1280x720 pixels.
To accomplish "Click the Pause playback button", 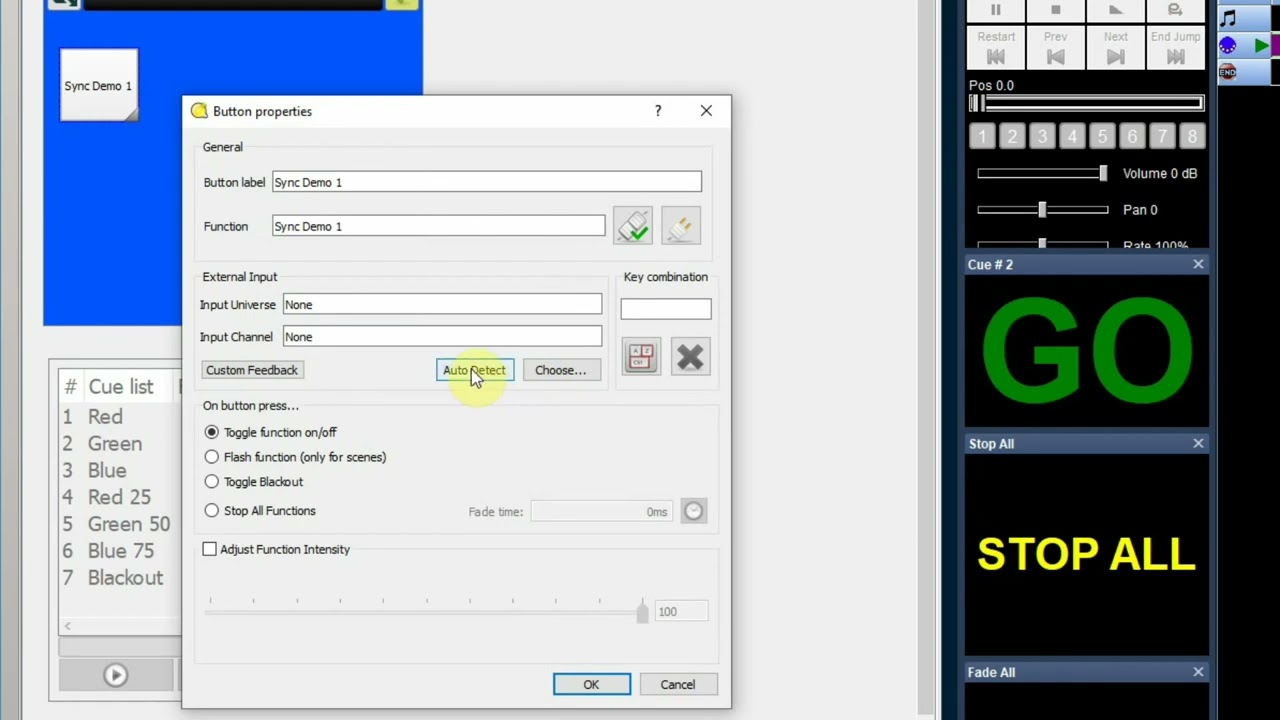I will [x=996, y=9].
